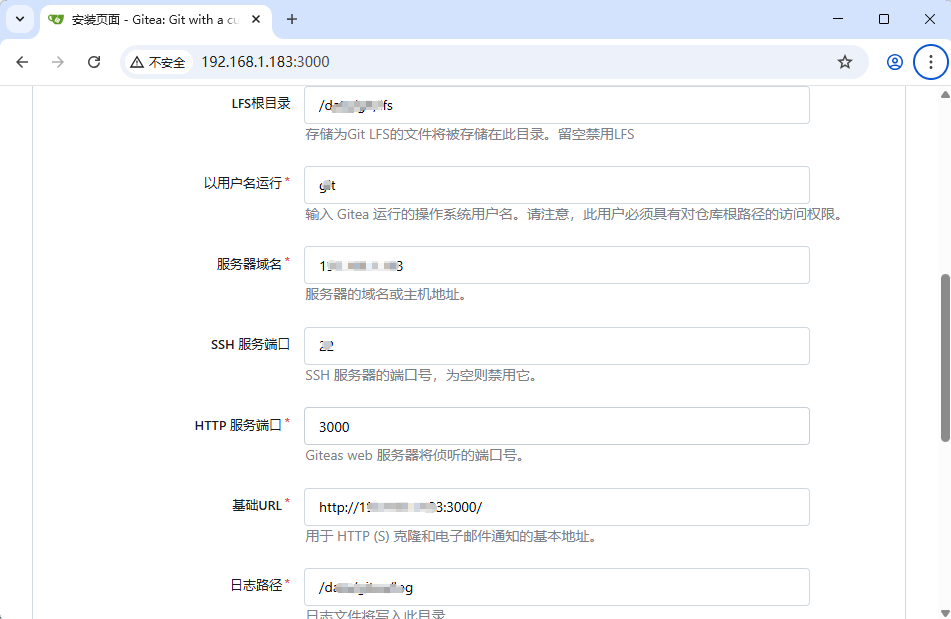Close the Gitea installation tab
Image resolution: width=951 pixels, height=619 pixels.
pyautogui.click(x=256, y=19)
